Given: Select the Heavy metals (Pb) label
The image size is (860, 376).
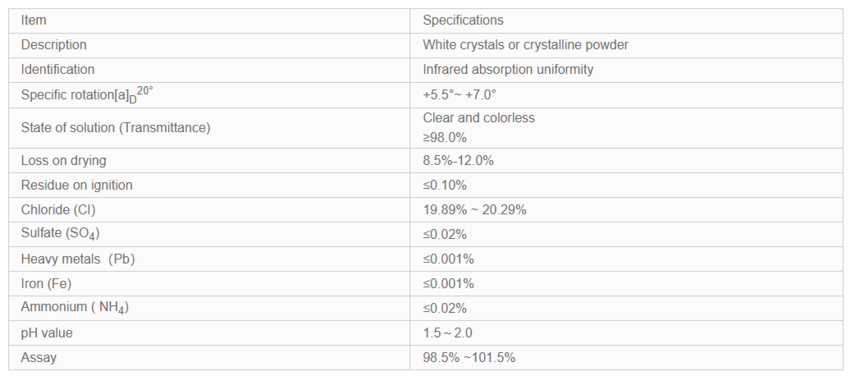Looking at the screenshot, I should pyautogui.click(x=78, y=259).
